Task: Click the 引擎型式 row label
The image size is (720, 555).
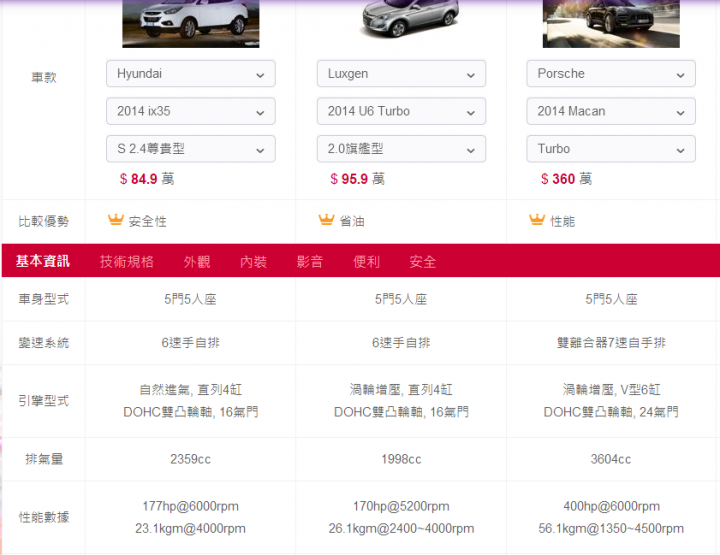Action: (x=44, y=401)
